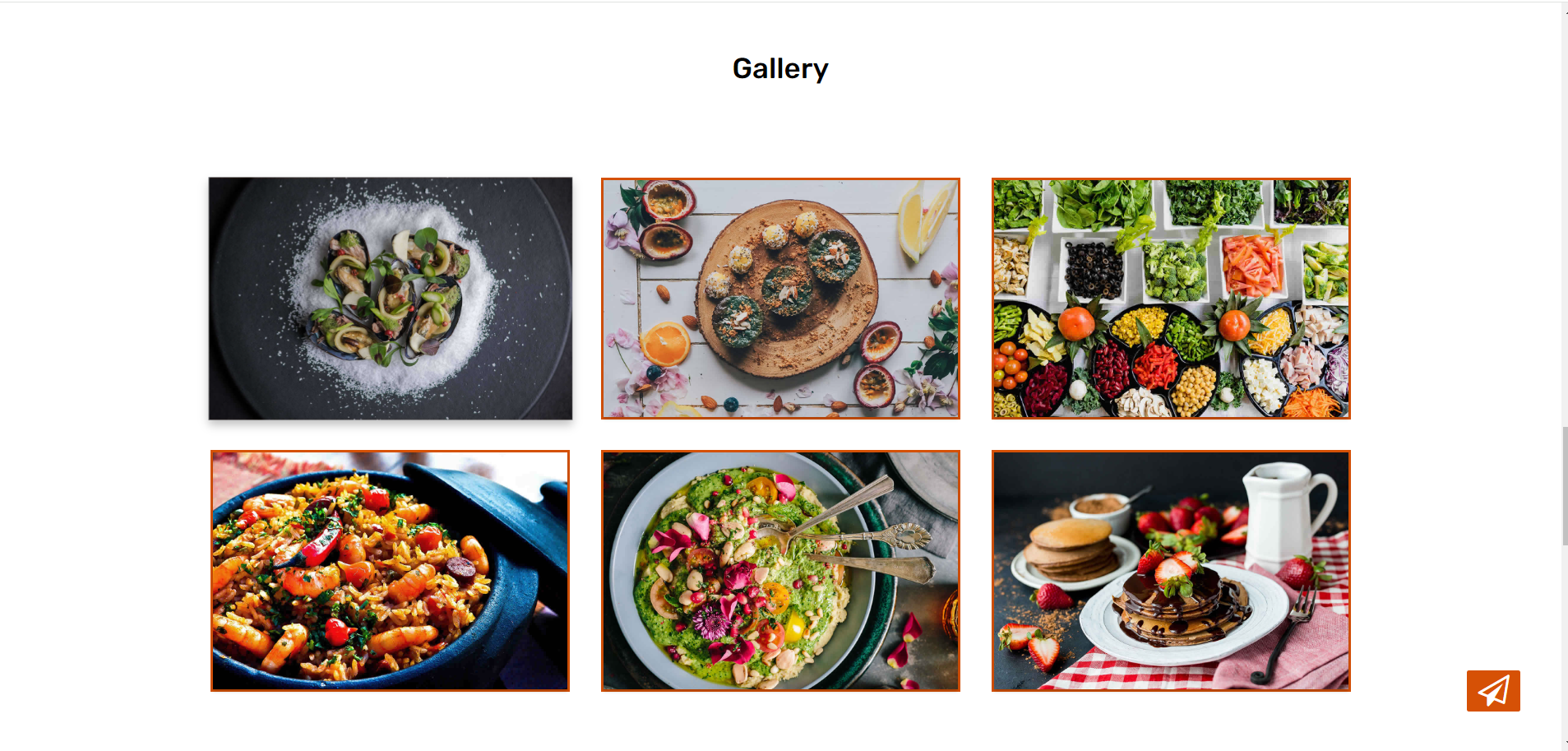Screen dimensions: 1568x751
Task: Click the orange slice in dessert photo
Action: tap(665, 344)
